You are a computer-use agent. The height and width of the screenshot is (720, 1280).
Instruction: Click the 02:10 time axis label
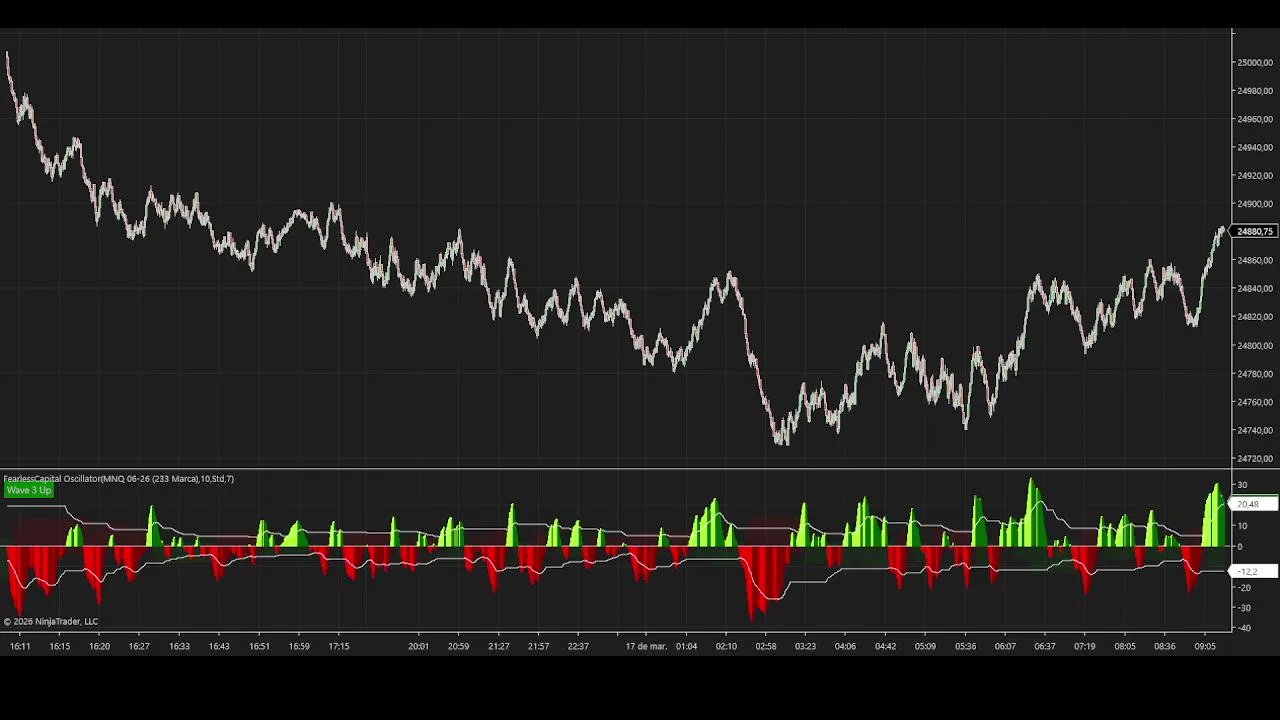pyautogui.click(x=726, y=647)
